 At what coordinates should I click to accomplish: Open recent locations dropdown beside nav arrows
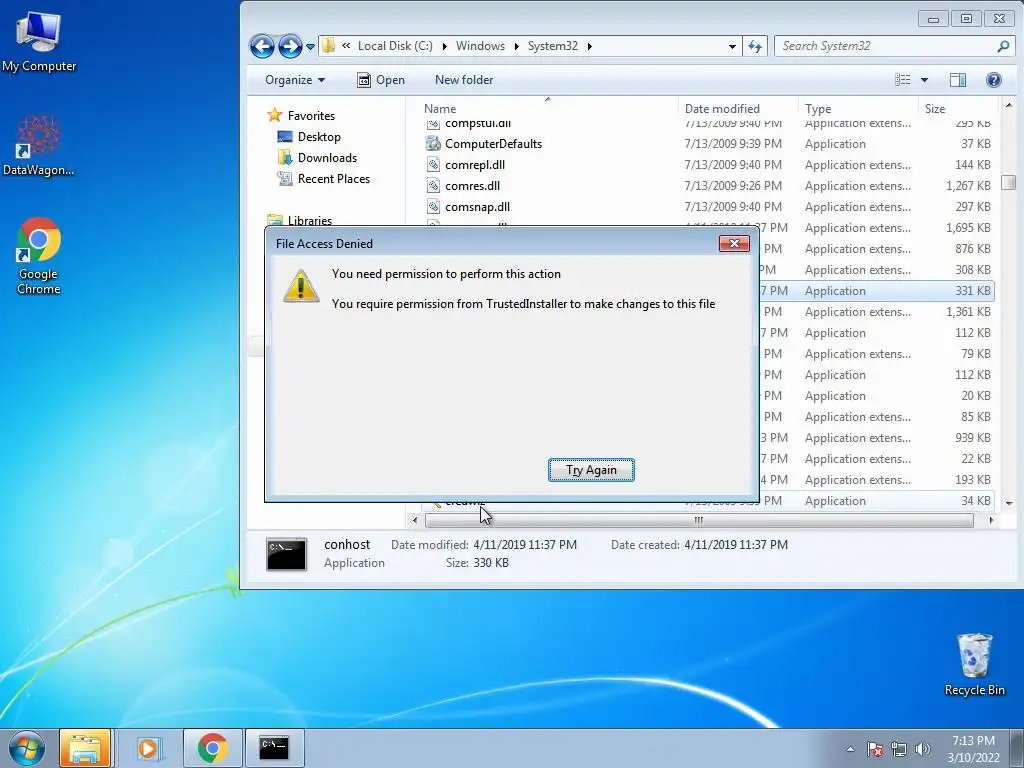tap(310, 46)
